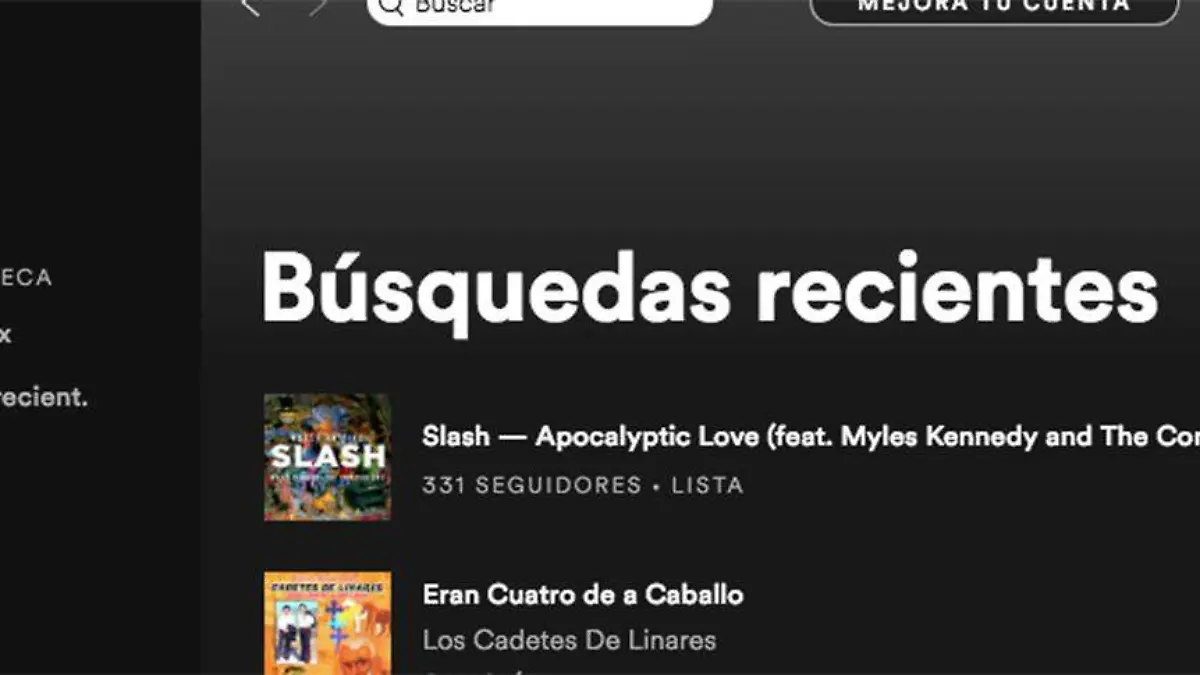Open sidebar item ending in 'x'
1200x675 pixels.
(x=5, y=335)
